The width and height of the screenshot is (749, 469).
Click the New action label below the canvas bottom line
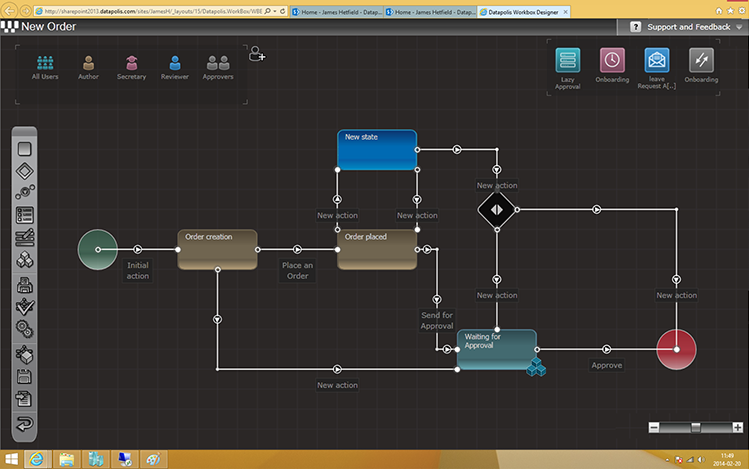(337, 385)
